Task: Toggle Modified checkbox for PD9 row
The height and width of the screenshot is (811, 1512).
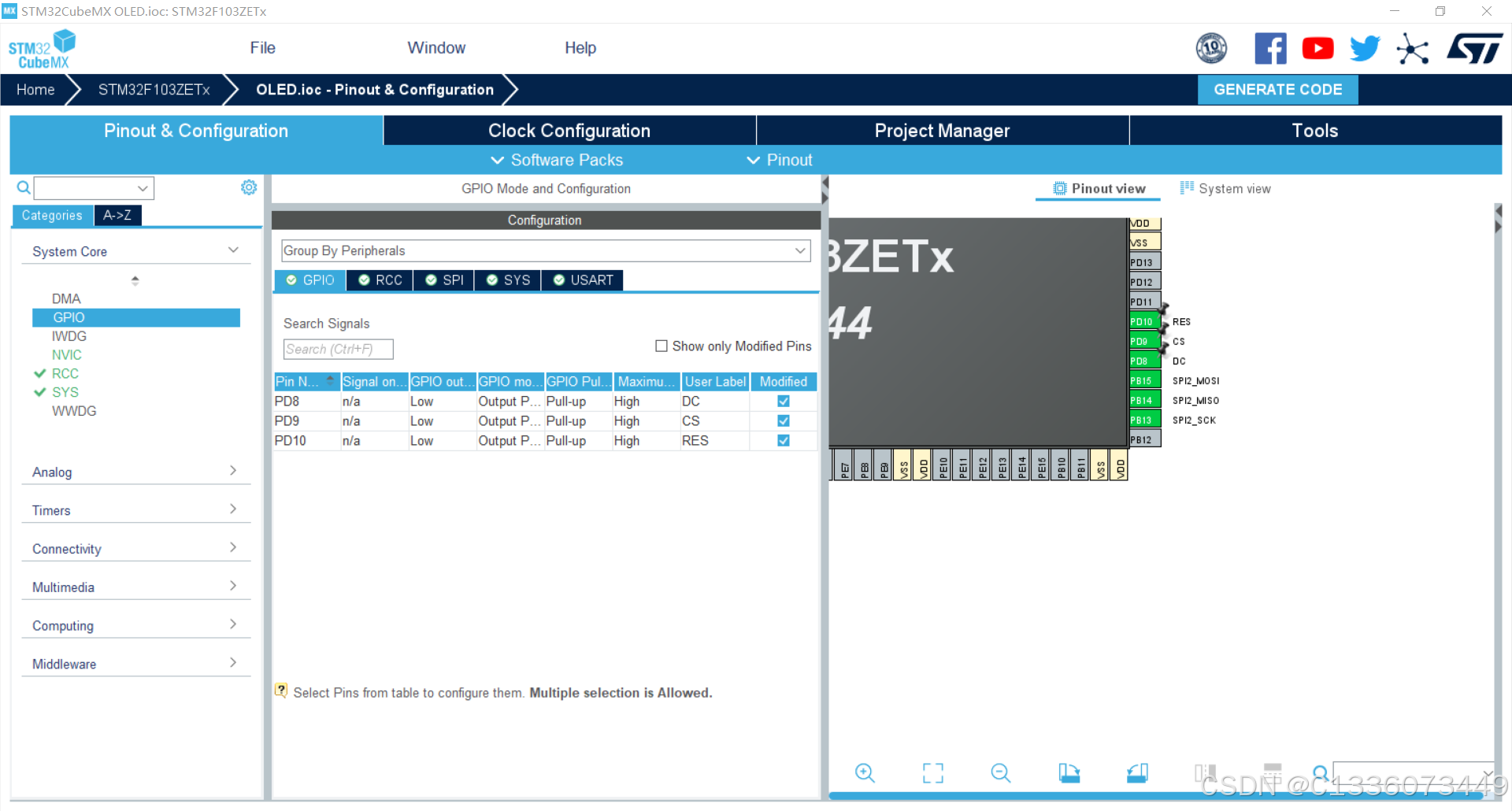Action: pos(784,420)
